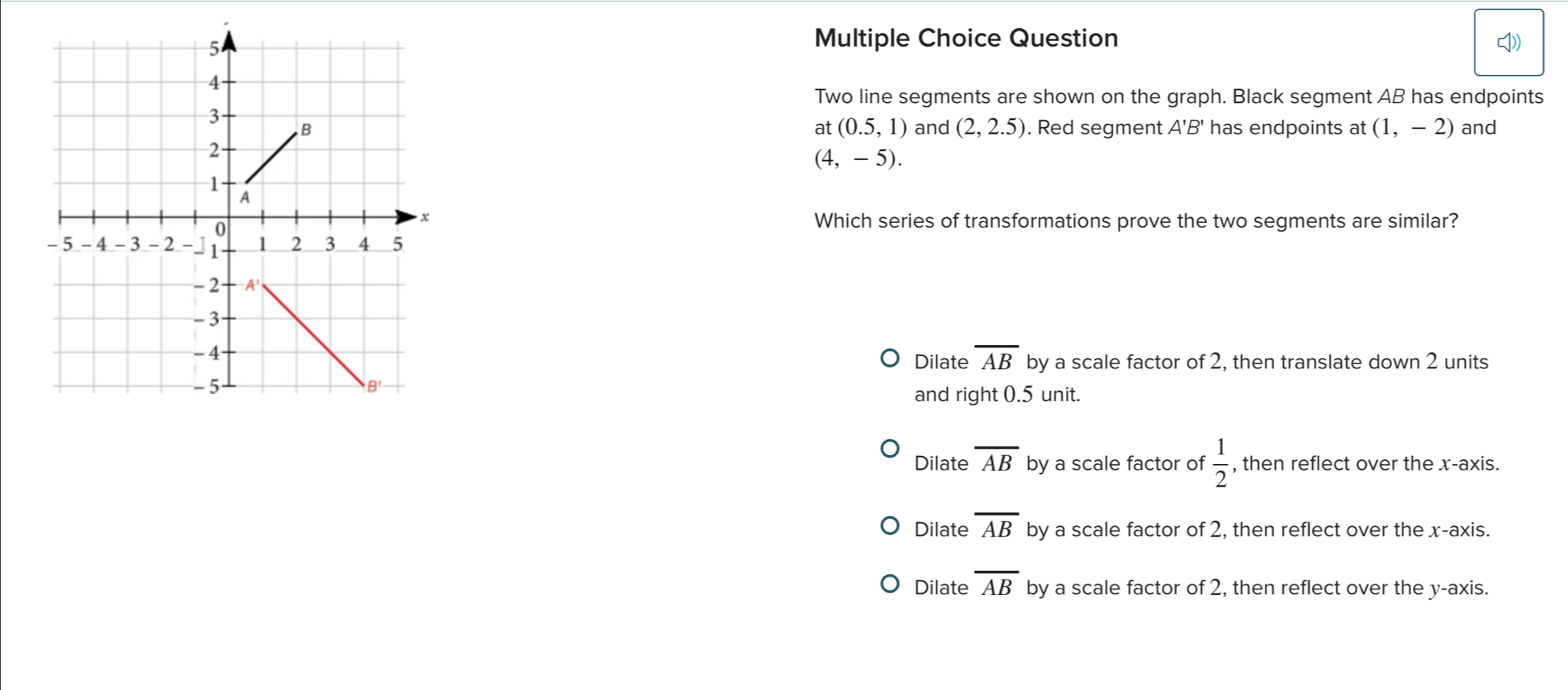Screen dimensions: 1568x690
Task: Click the x-axis arrowhead on the graph
Action: pos(407,216)
